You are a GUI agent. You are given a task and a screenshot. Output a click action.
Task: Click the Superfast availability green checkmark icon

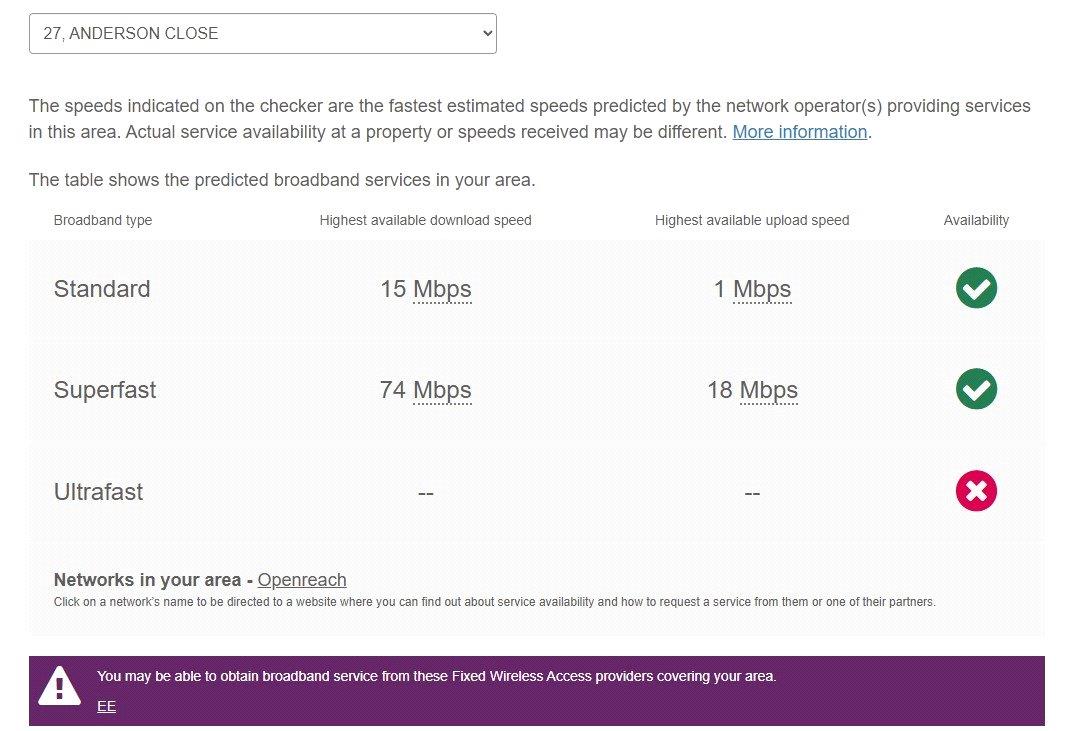[x=976, y=389]
